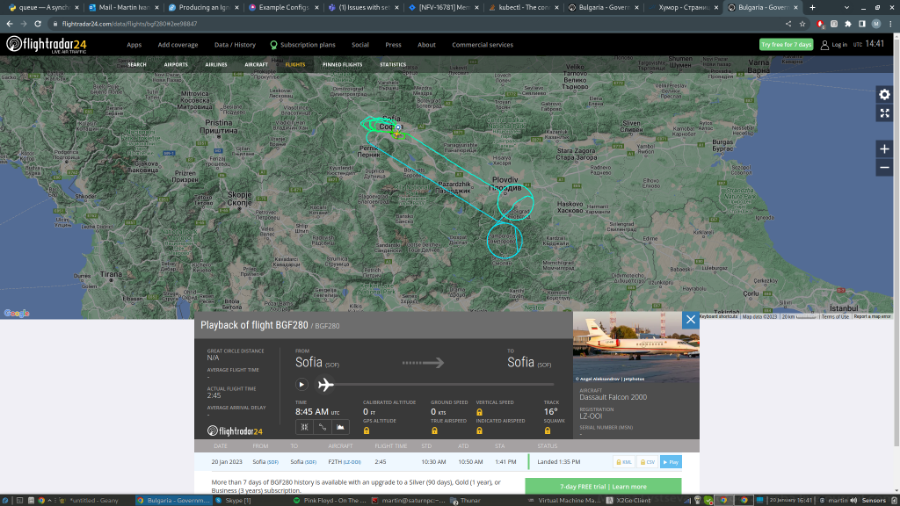This screenshot has width=900, height=506.
Task: Bookmark page with star icon
Action: click(x=802, y=24)
